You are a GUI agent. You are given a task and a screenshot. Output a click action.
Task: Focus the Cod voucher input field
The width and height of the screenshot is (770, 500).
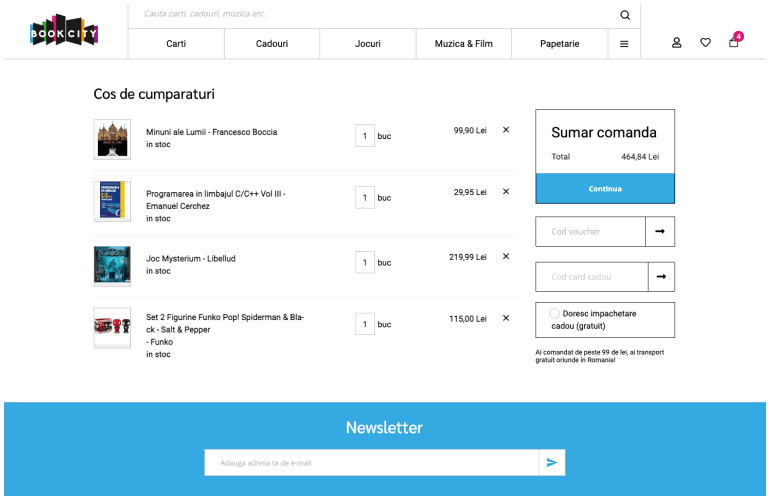click(590, 232)
